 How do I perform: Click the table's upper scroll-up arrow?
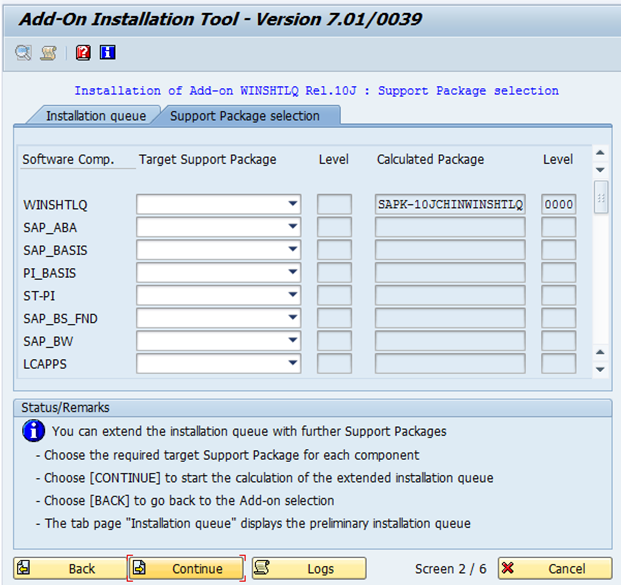click(600, 152)
